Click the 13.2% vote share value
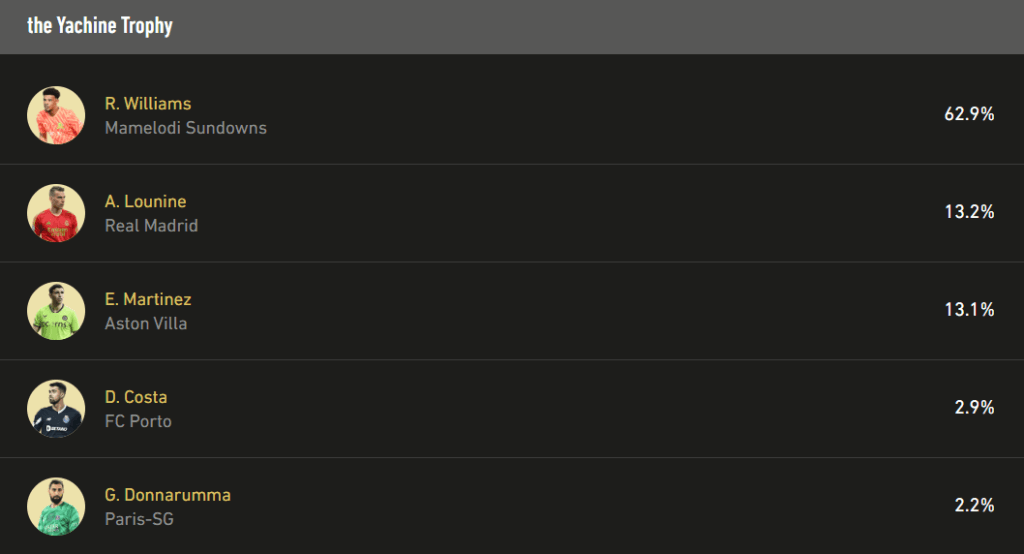Viewport: 1024px width, 554px height. pyautogui.click(x=969, y=212)
